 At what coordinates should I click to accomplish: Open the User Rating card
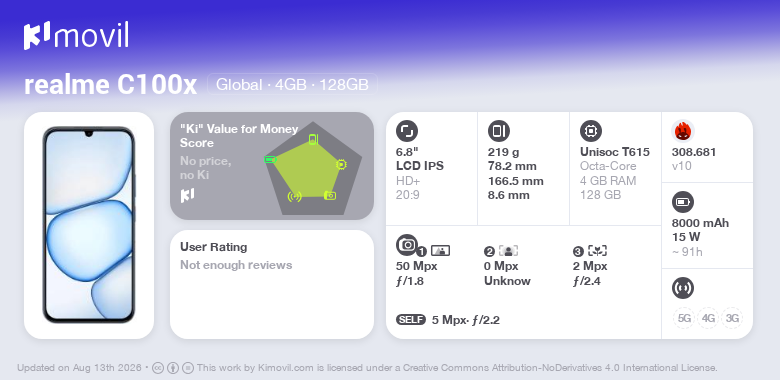click(x=272, y=285)
